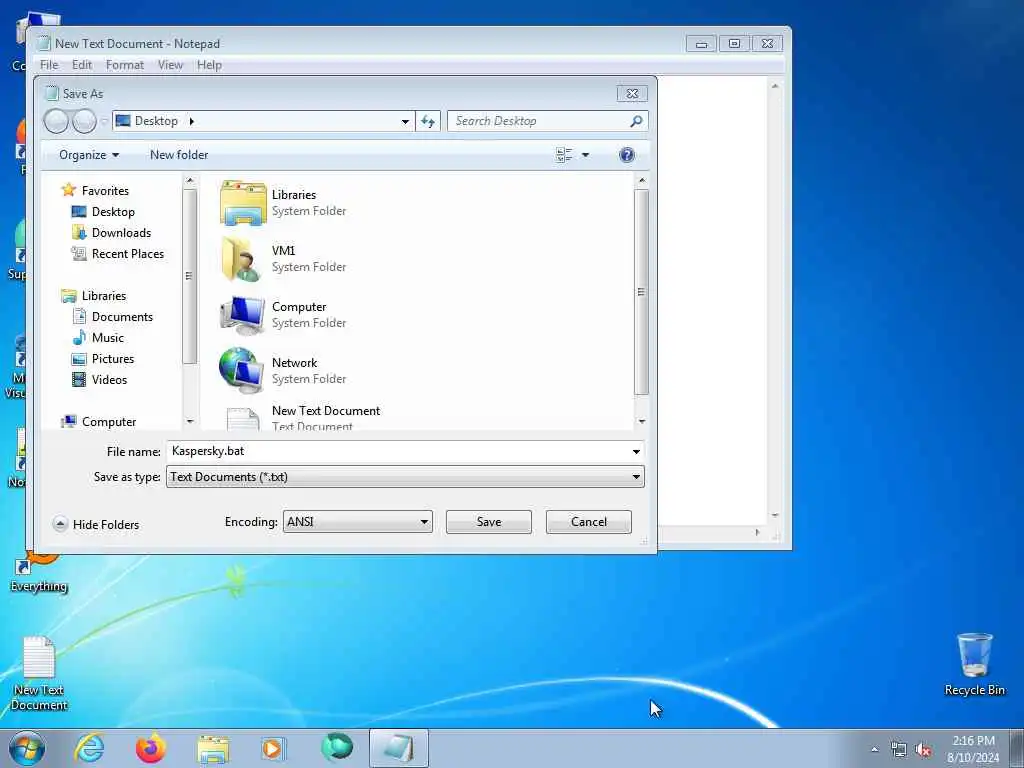The image size is (1024, 768).
Task: Click the refresh icon beside the address bar
Action: coord(428,121)
